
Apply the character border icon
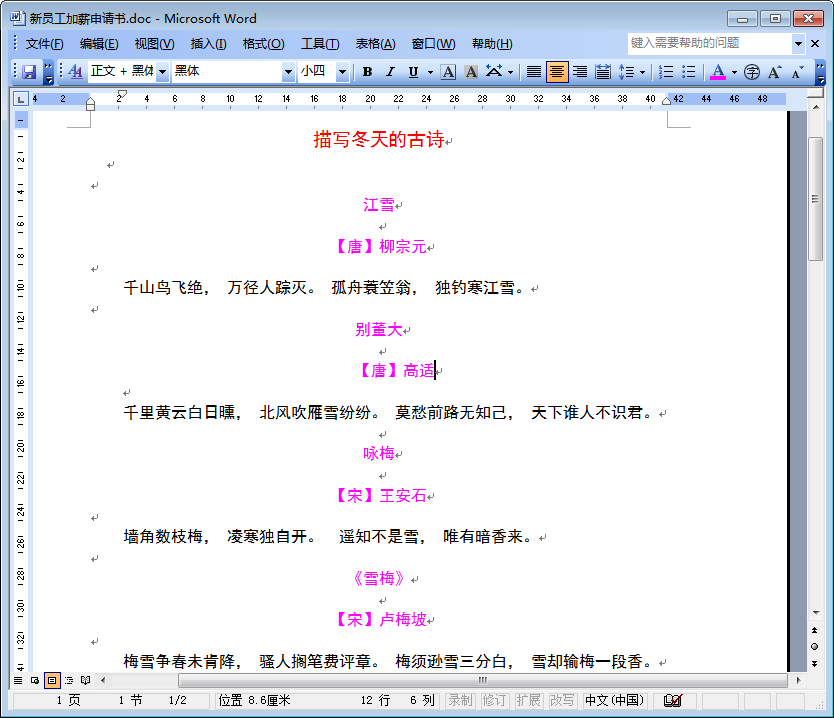[447, 71]
